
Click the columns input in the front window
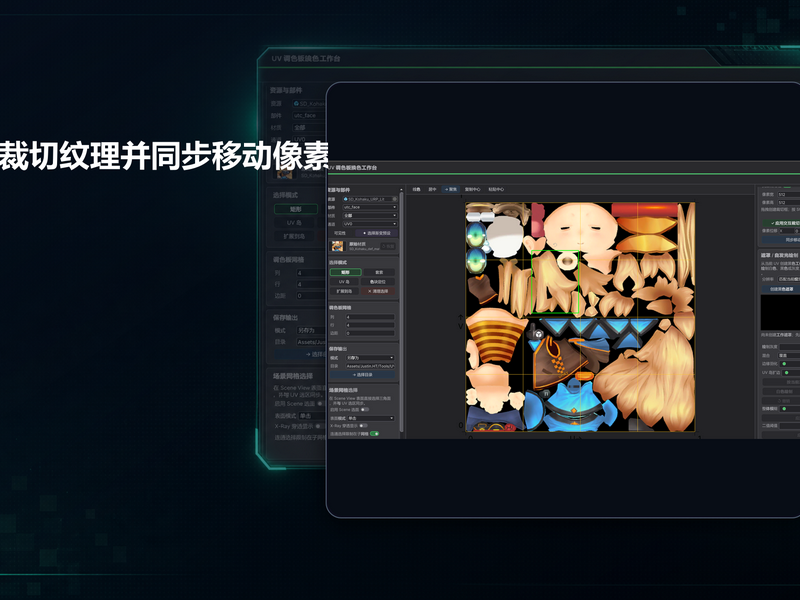pos(370,317)
